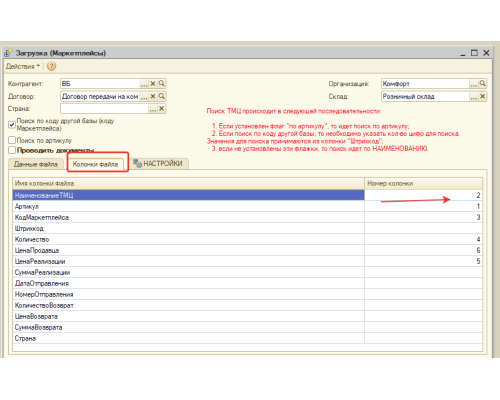
Task: Open help via the question mark icon
Action: (51, 66)
